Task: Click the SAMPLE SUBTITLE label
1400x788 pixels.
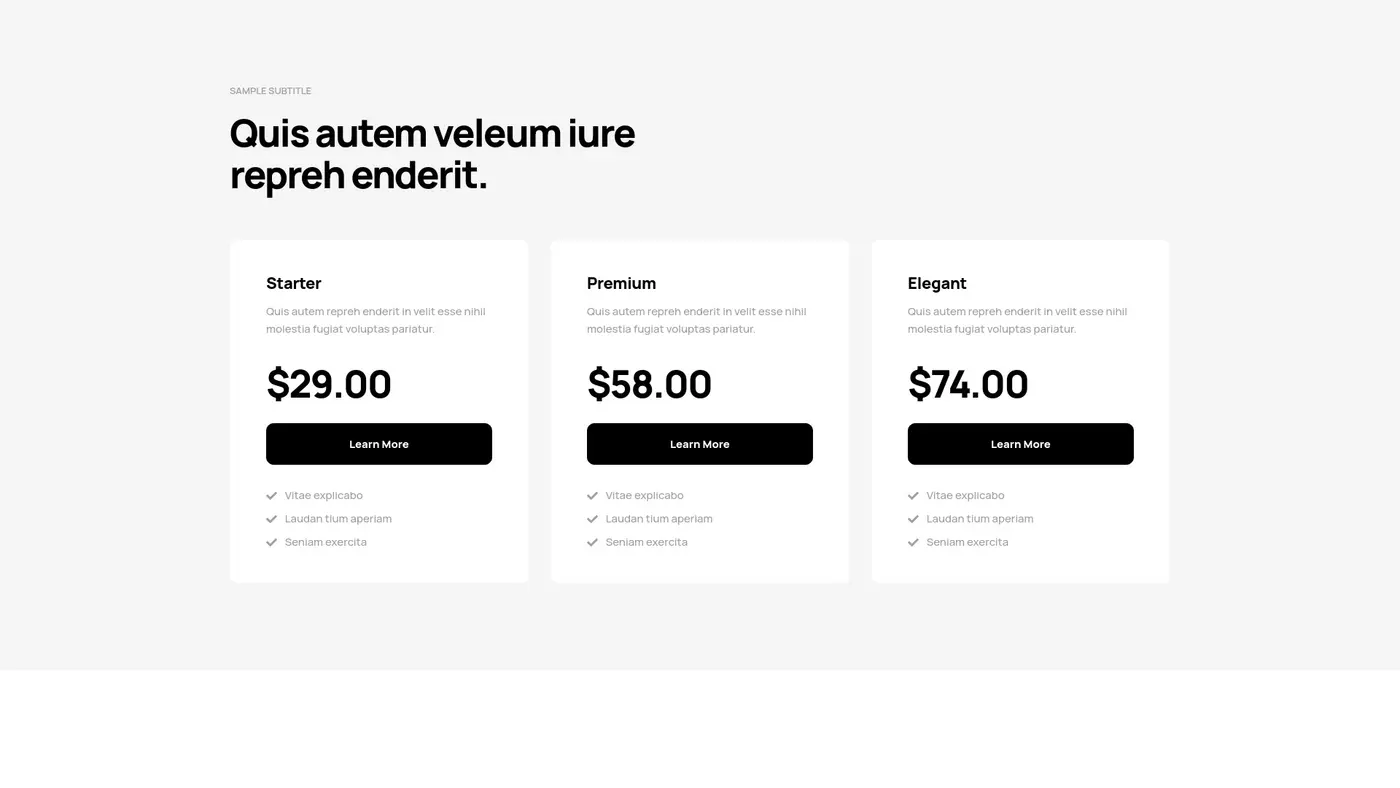Action: pyautogui.click(x=270, y=90)
